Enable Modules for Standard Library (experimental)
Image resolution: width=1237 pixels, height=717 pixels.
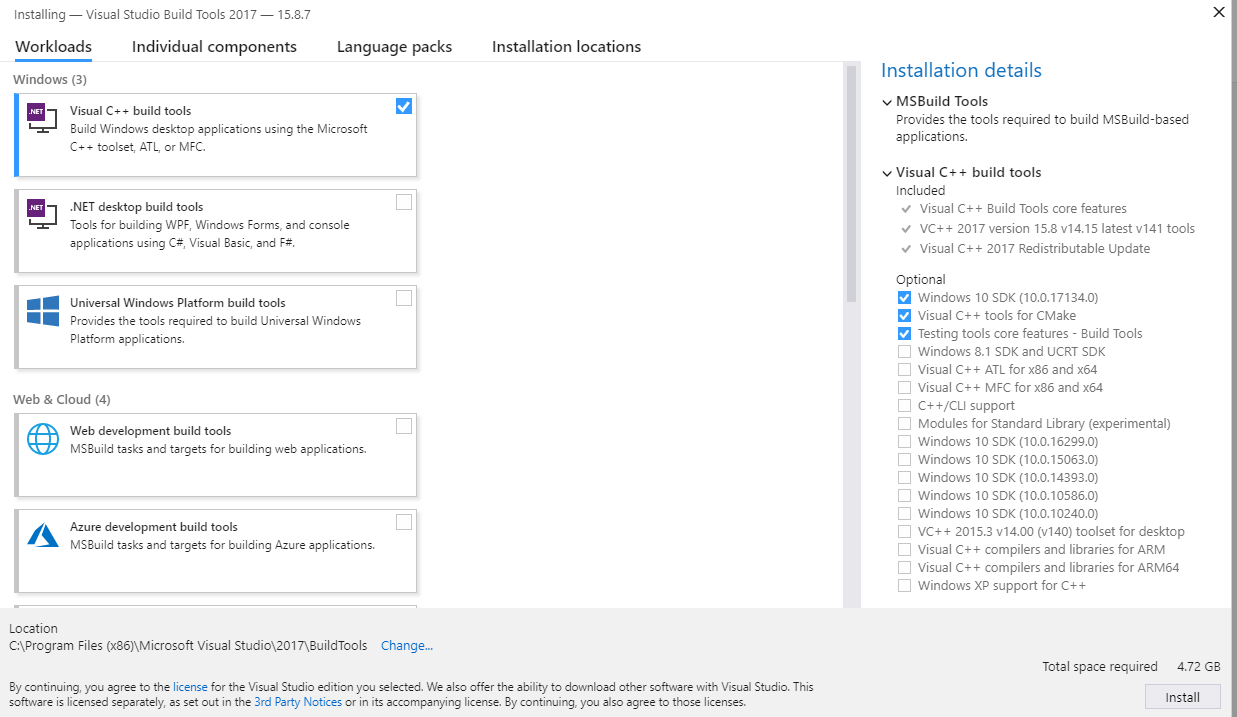[905, 424]
